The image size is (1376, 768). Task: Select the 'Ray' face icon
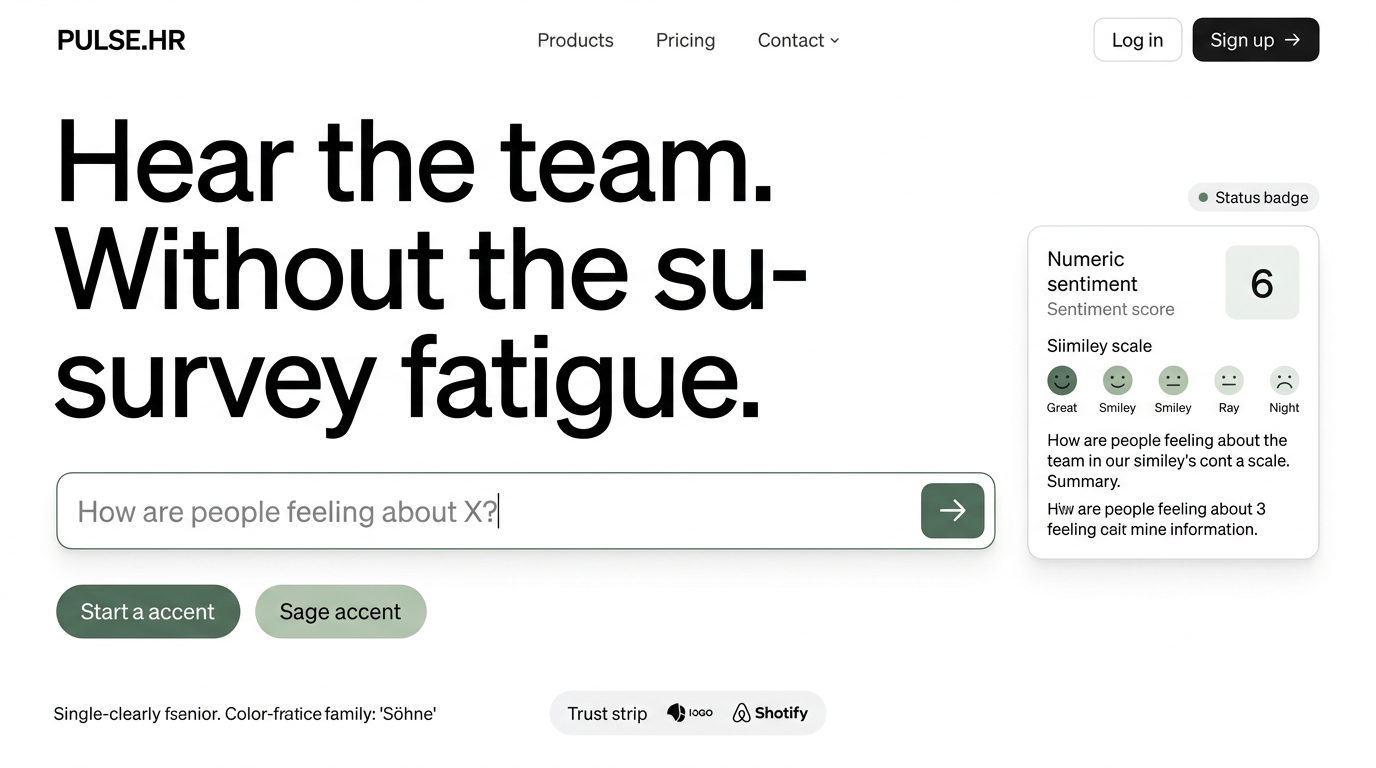[x=1229, y=380]
